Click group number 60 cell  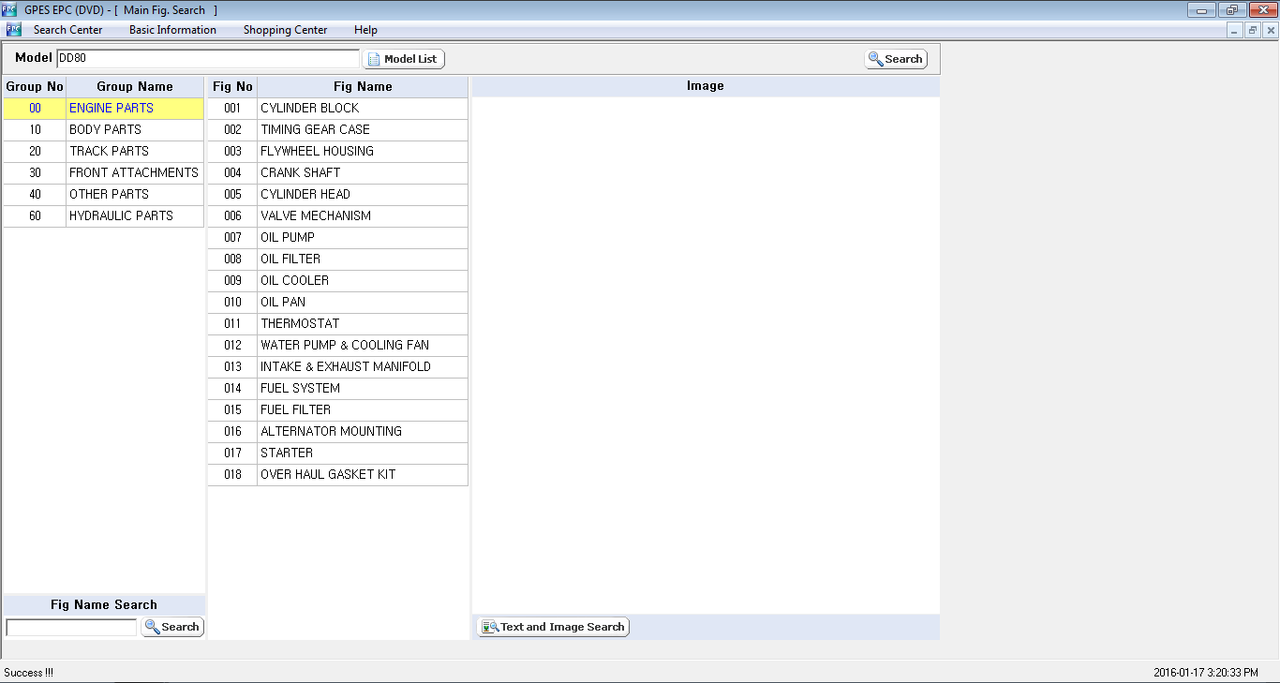[35, 216]
